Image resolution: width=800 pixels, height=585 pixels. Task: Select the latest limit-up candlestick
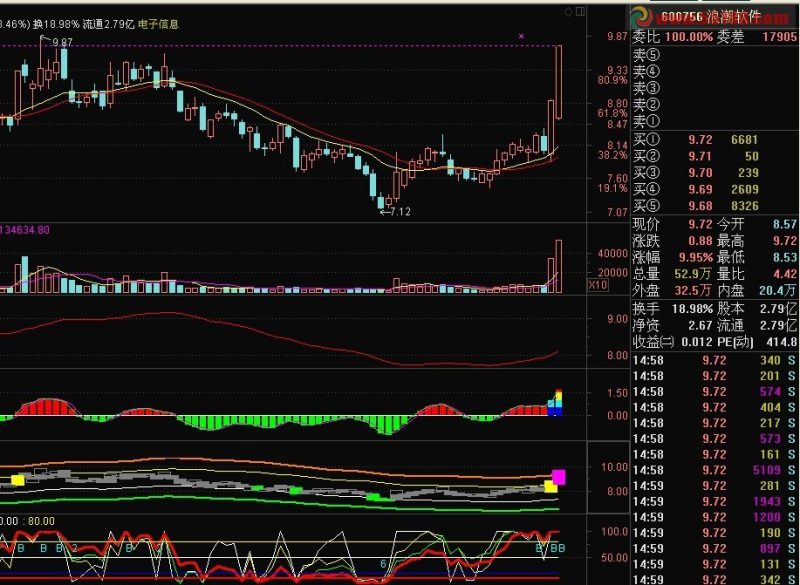(x=559, y=82)
